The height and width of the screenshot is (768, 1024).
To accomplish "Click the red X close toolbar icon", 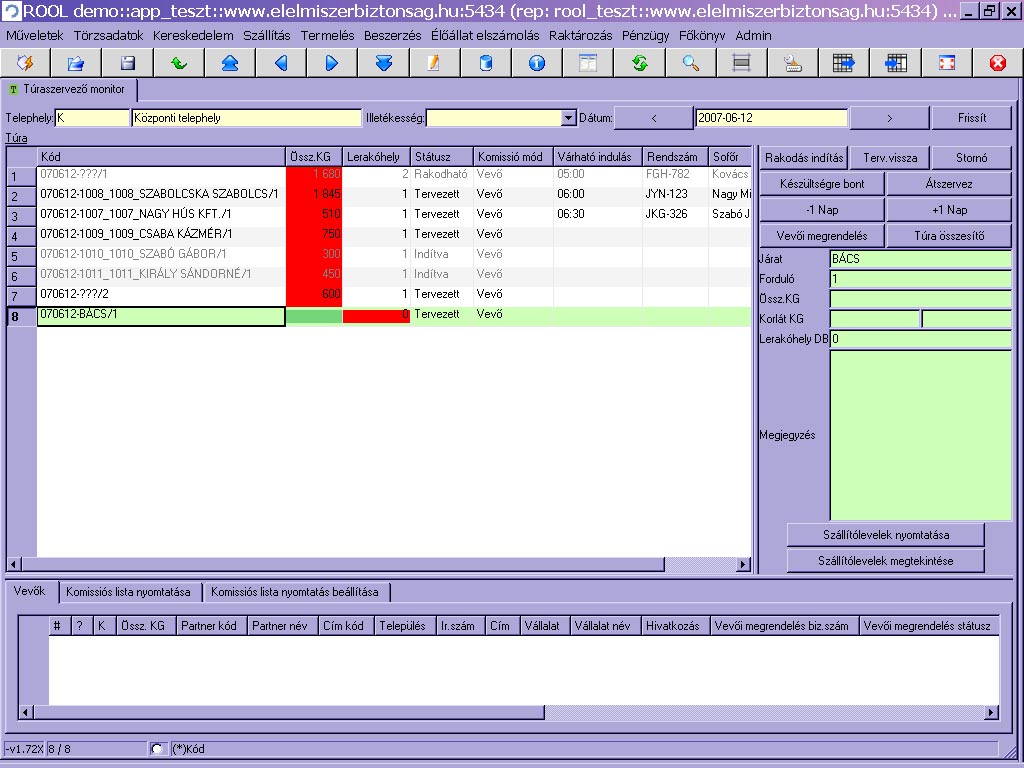I will point(997,63).
